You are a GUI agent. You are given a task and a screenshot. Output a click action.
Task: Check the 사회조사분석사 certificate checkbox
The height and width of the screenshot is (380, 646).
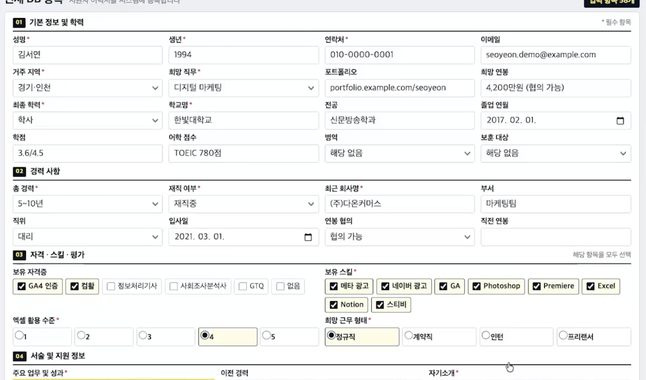click(173, 286)
